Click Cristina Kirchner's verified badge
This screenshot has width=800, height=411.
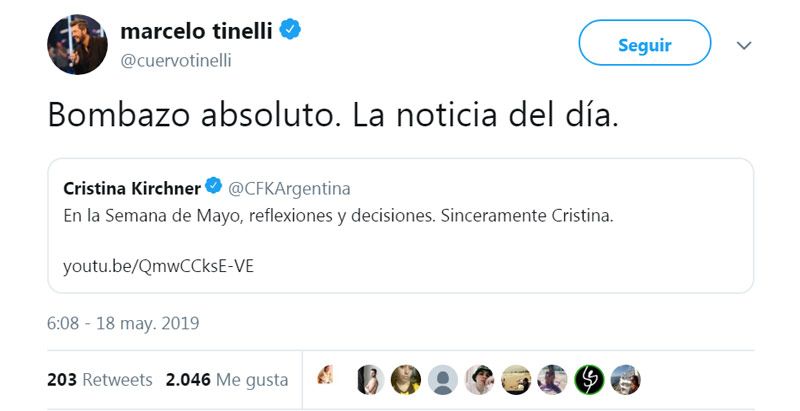click(x=214, y=187)
